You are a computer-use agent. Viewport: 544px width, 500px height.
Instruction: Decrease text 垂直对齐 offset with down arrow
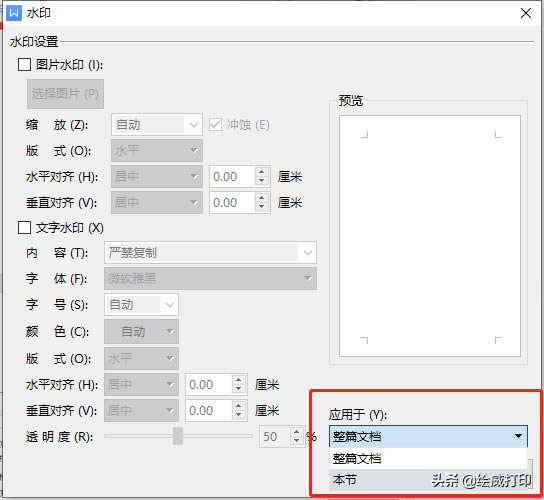click(x=238, y=415)
